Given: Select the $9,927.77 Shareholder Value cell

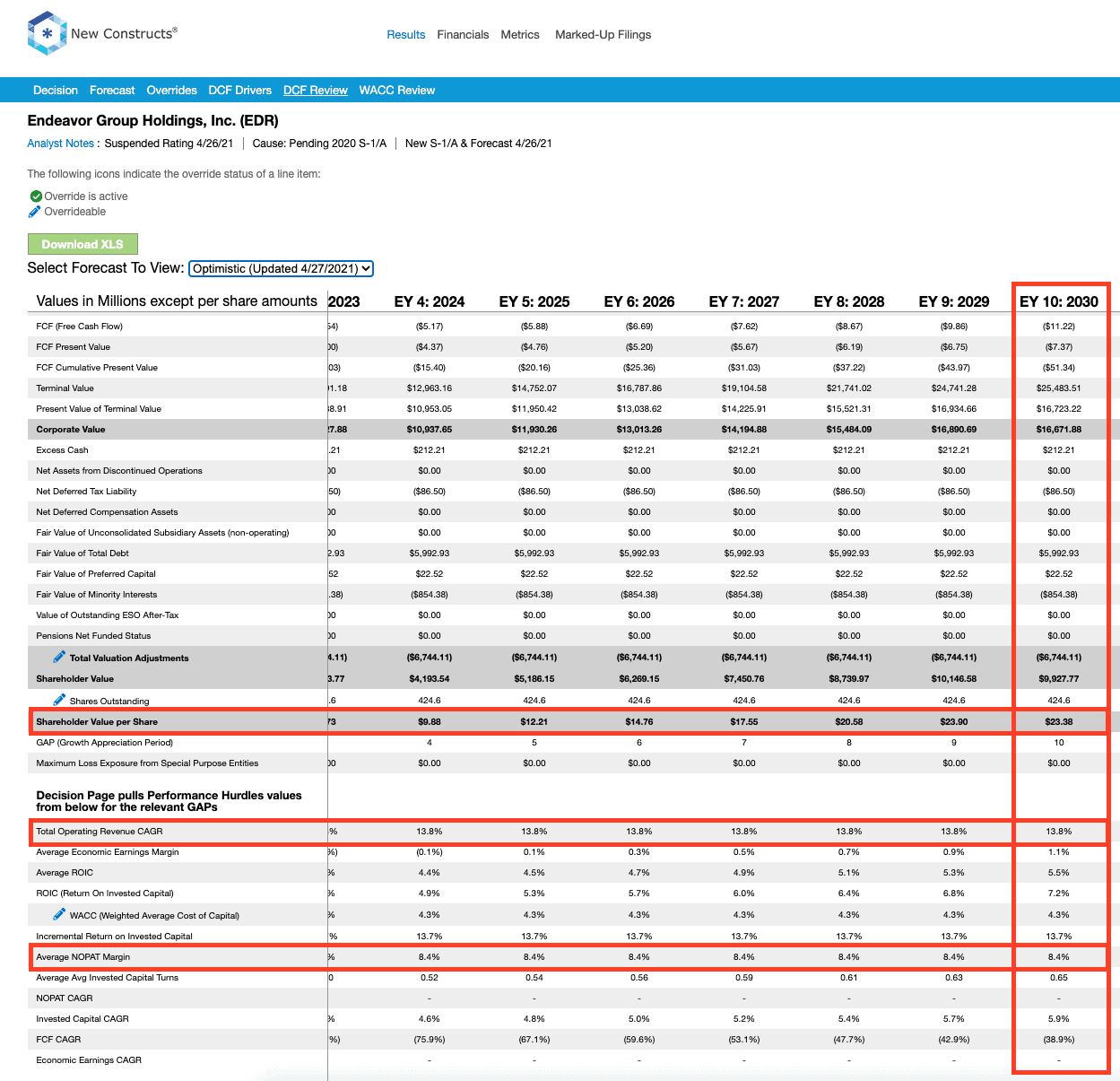Looking at the screenshot, I should (x=1059, y=679).
